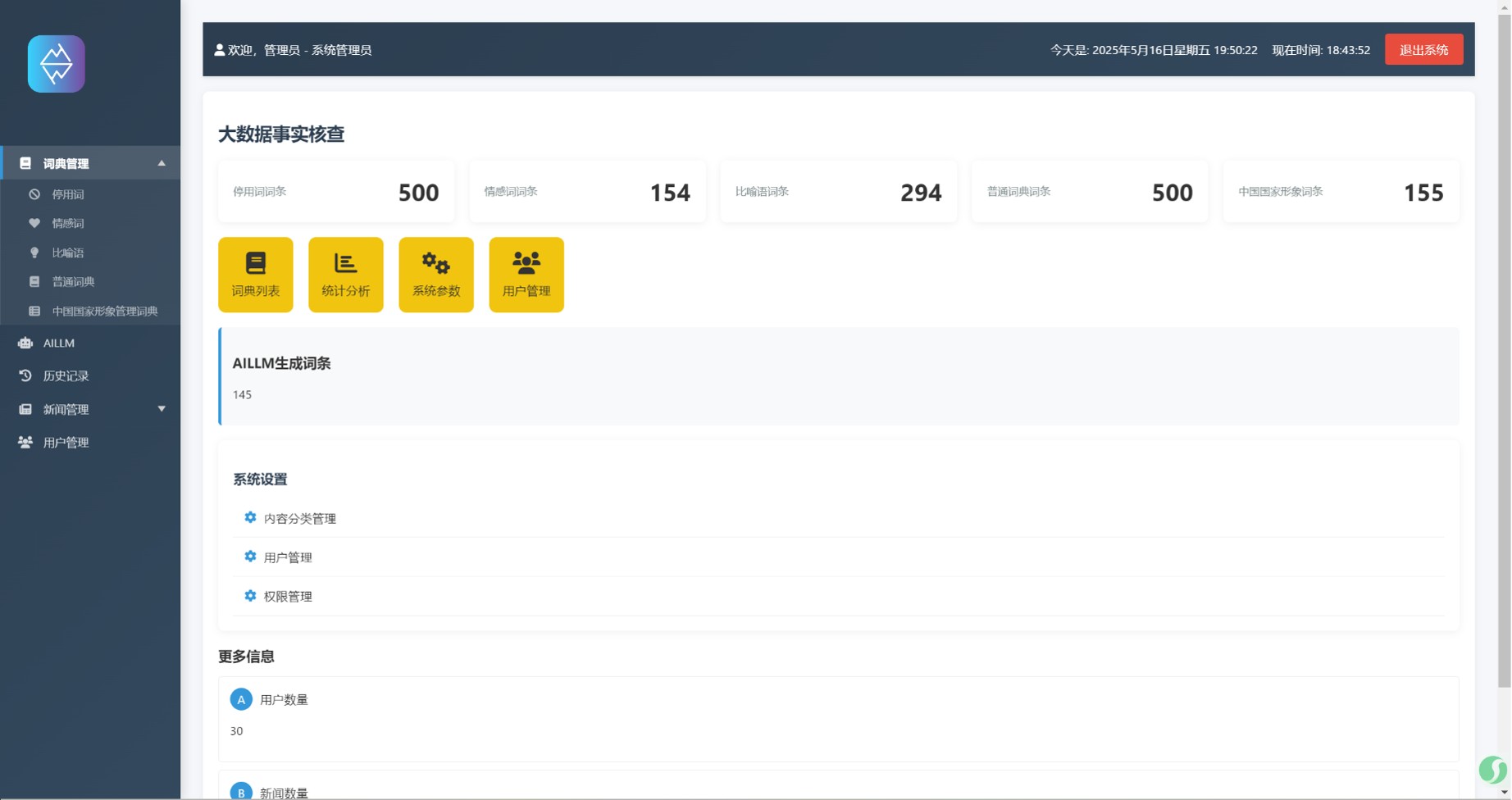Click the yellow 用户管理 people icon tile

click(x=526, y=275)
